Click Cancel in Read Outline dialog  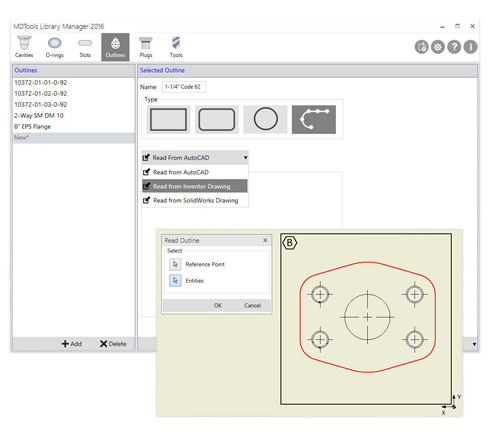point(252,305)
